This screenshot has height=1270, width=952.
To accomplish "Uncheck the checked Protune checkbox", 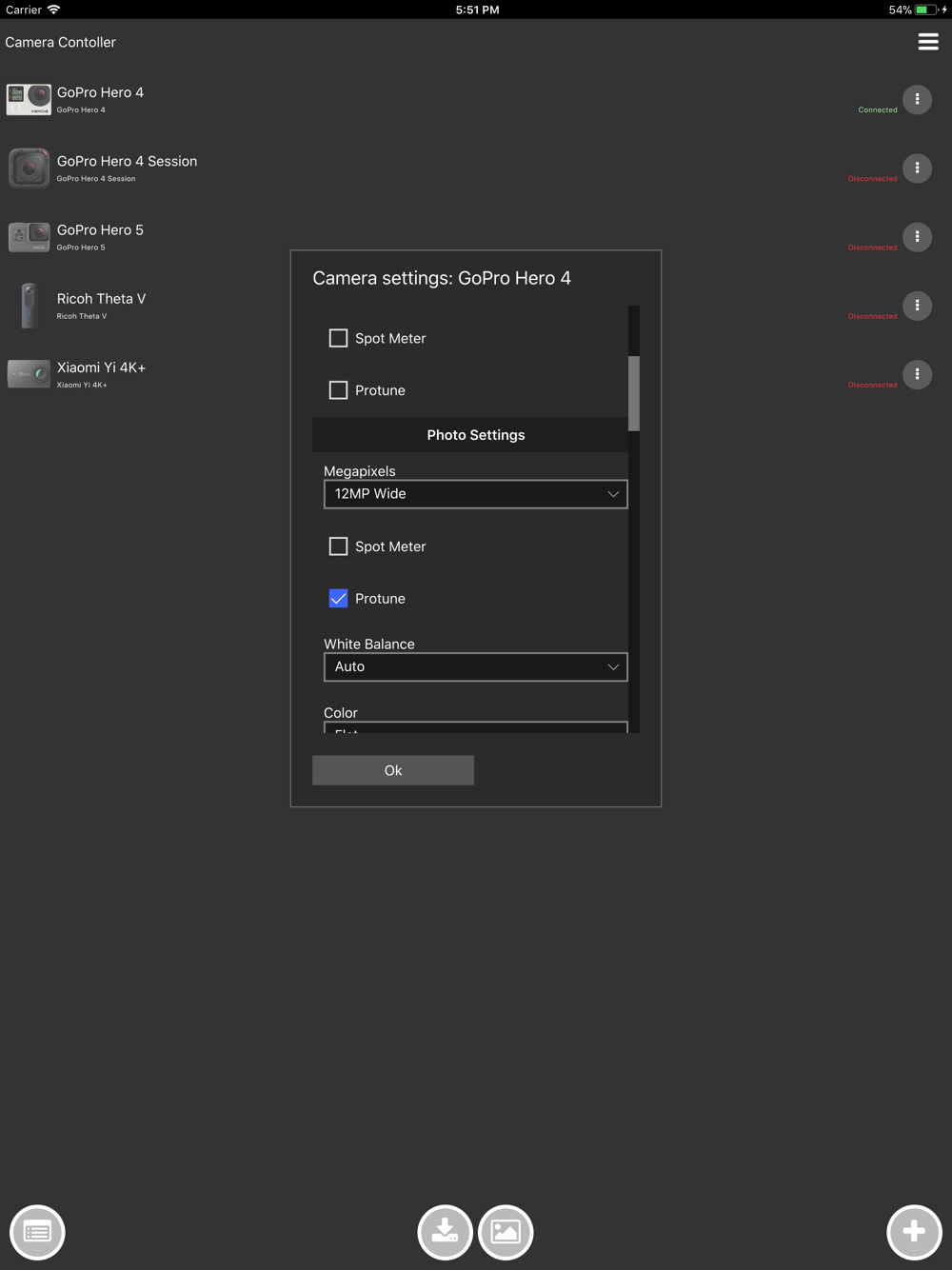I will [x=338, y=599].
